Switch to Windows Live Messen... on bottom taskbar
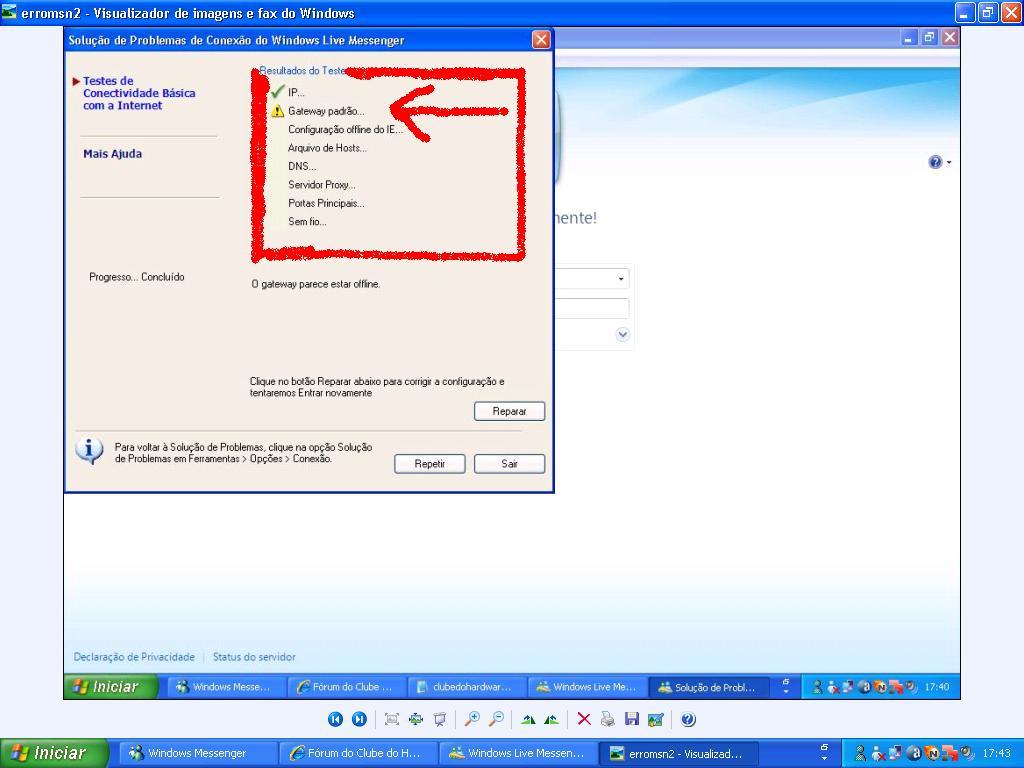The height and width of the screenshot is (768, 1024). point(519,753)
